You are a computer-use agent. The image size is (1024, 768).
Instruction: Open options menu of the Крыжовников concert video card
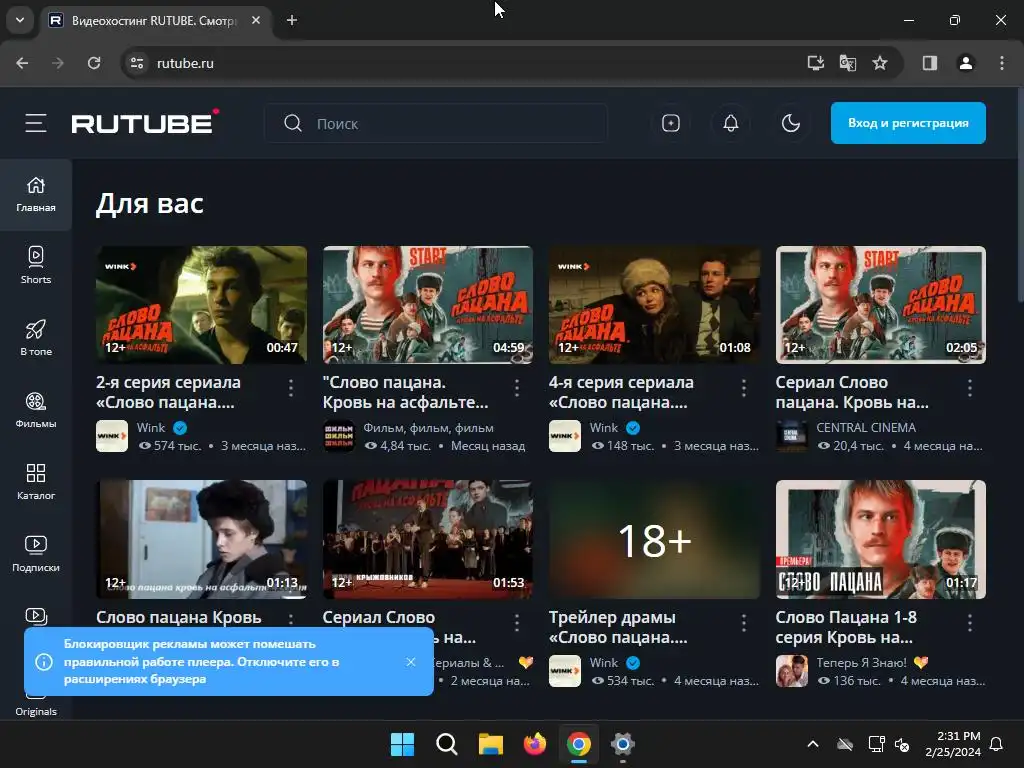(x=517, y=623)
